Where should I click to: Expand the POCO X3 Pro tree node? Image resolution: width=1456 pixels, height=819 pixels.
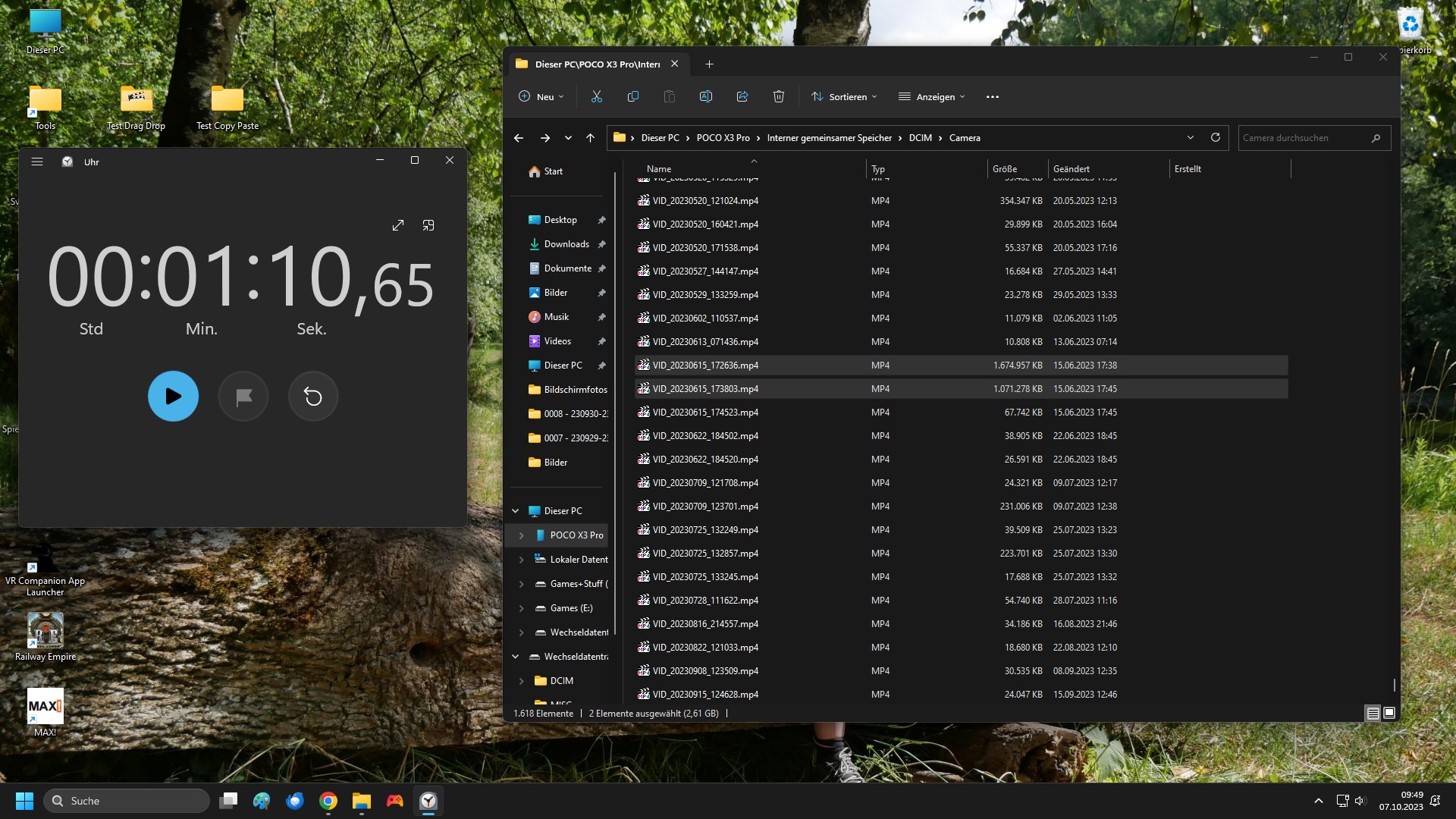pyautogui.click(x=521, y=535)
